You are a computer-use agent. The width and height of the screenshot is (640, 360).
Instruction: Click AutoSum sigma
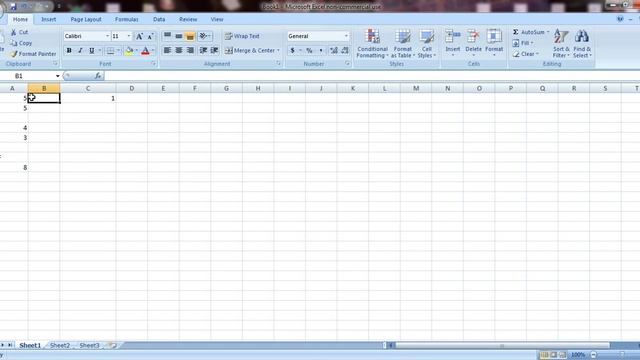516,32
